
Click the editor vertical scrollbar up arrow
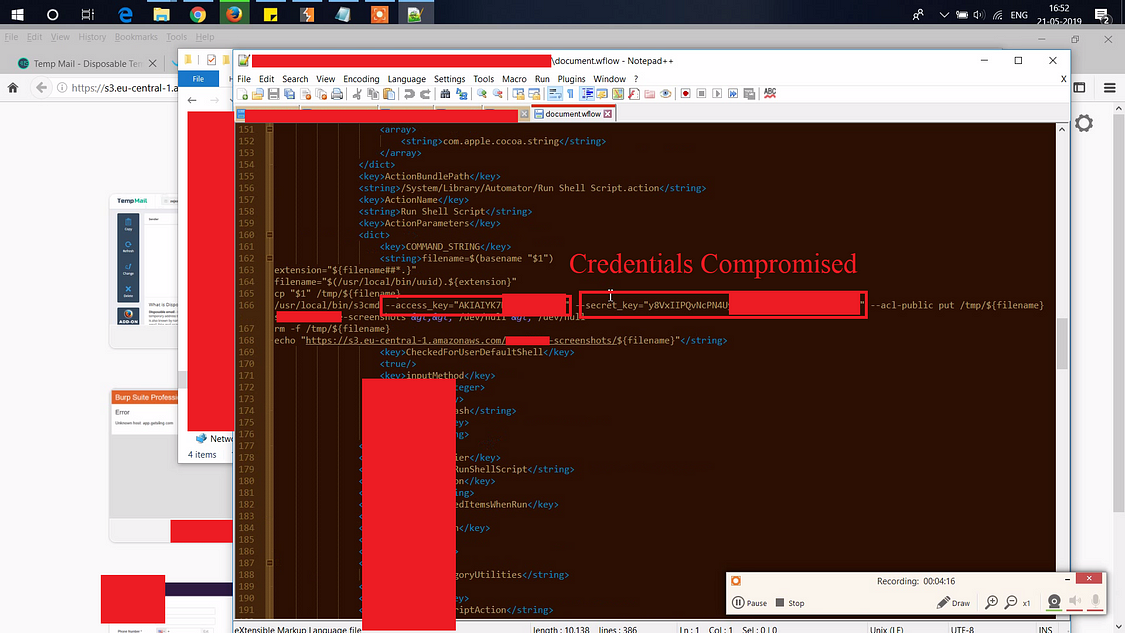(1062, 129)
